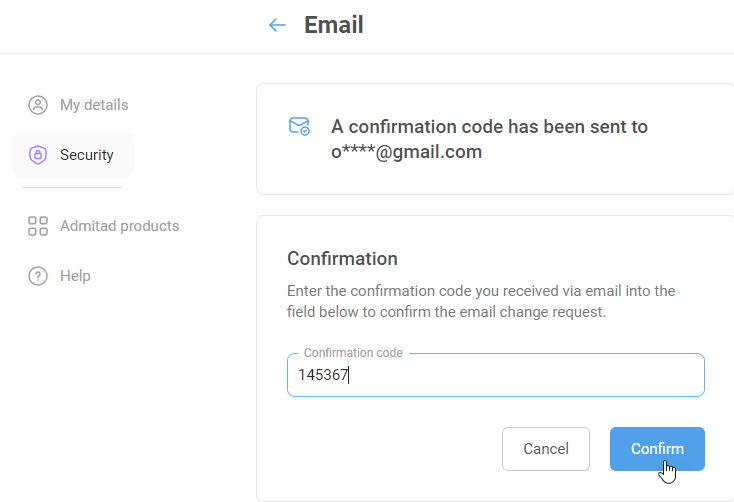Open the Help menu entry

pyautogui.click(x=75, y=276)
